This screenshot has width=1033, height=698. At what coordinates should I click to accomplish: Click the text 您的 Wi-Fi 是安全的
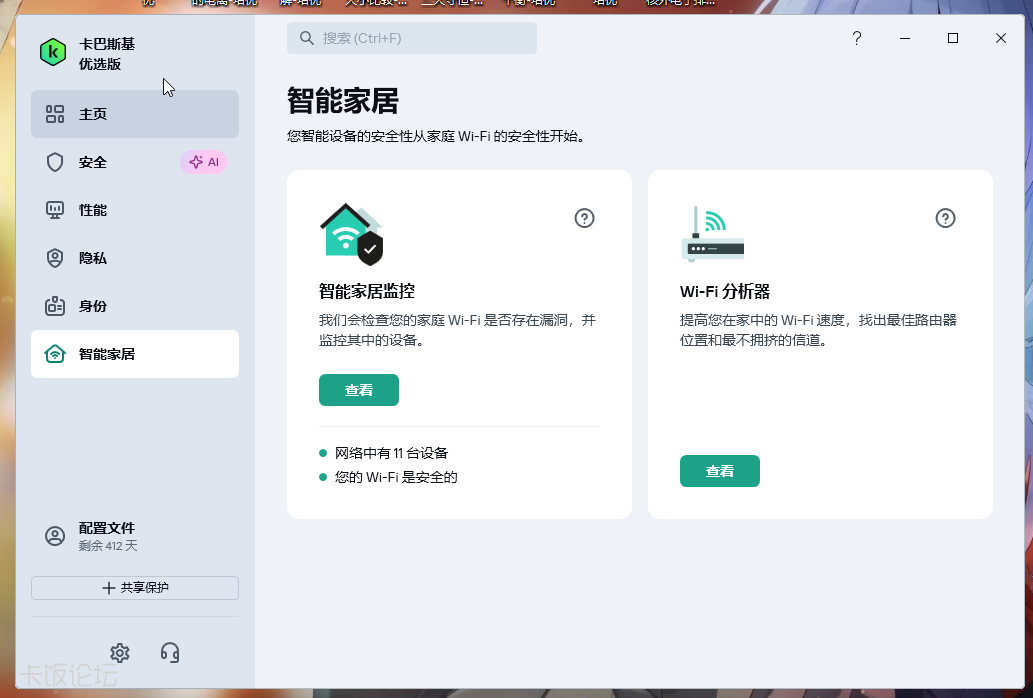tap(396, 477)
